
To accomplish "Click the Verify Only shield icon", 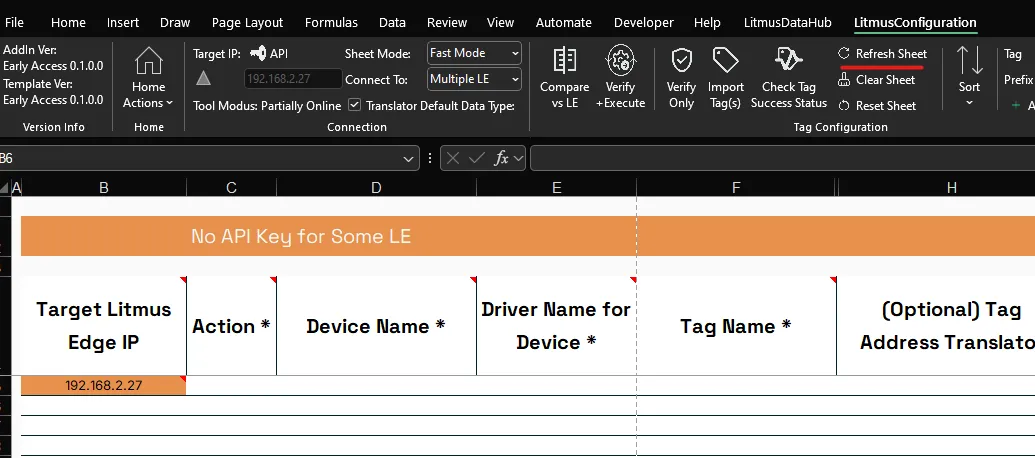I will click(681, 61).
